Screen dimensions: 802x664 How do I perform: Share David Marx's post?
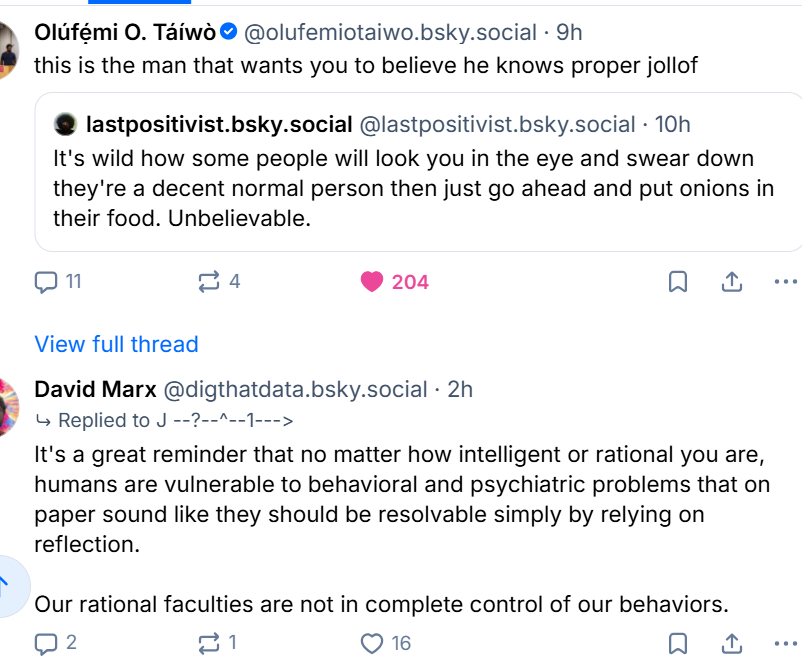[x=731, y=642]
